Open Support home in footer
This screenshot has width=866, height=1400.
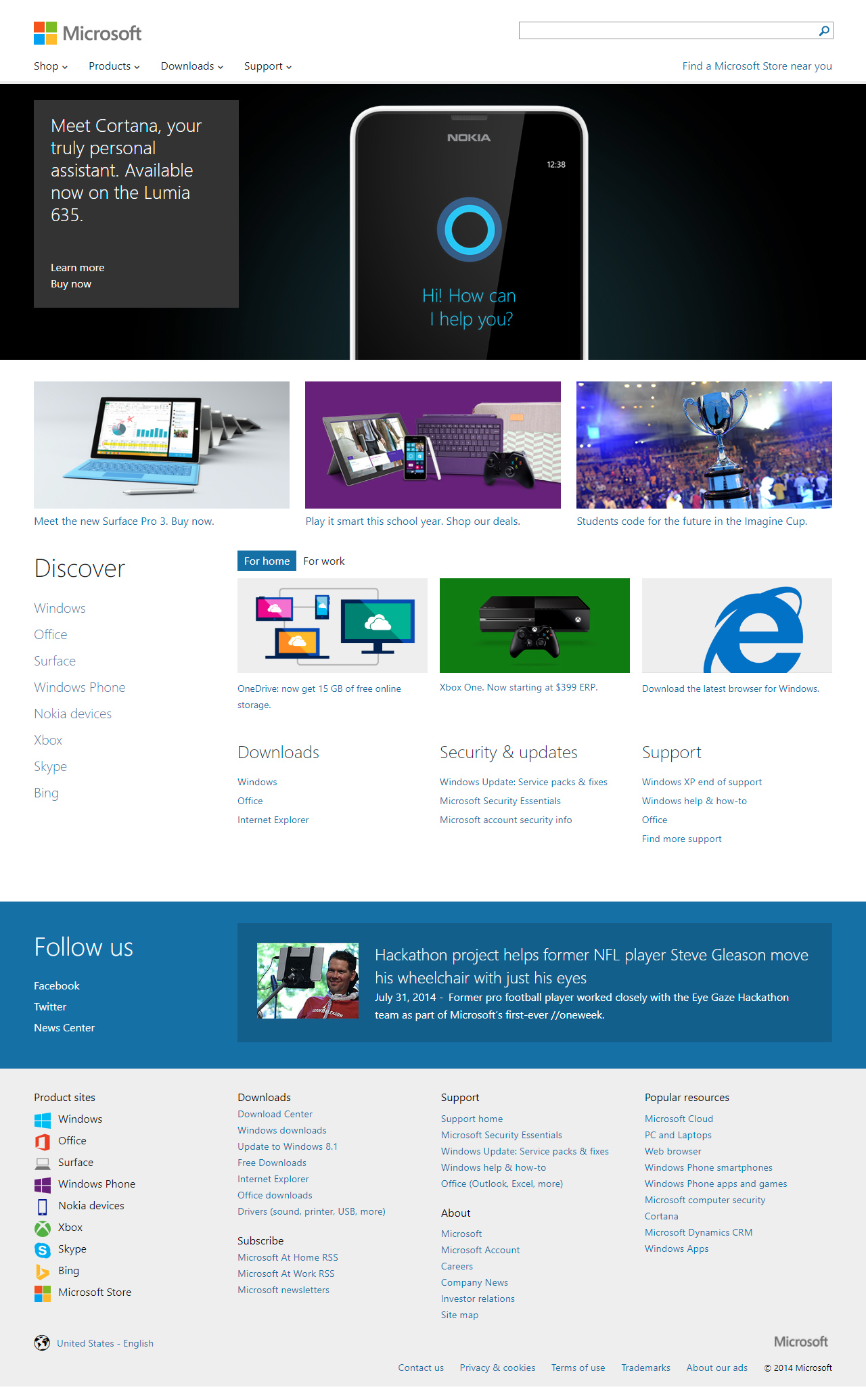coord(472,1119)
